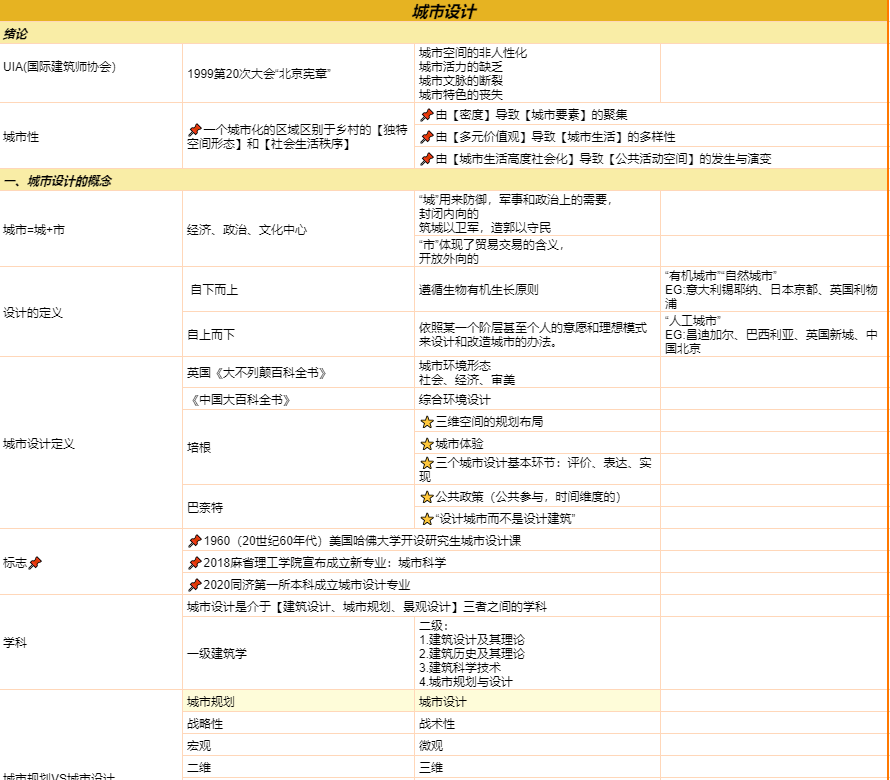
Task: Click the pushpin before 2018麻省理工学院 entry
Action: [x=194, y=562]
